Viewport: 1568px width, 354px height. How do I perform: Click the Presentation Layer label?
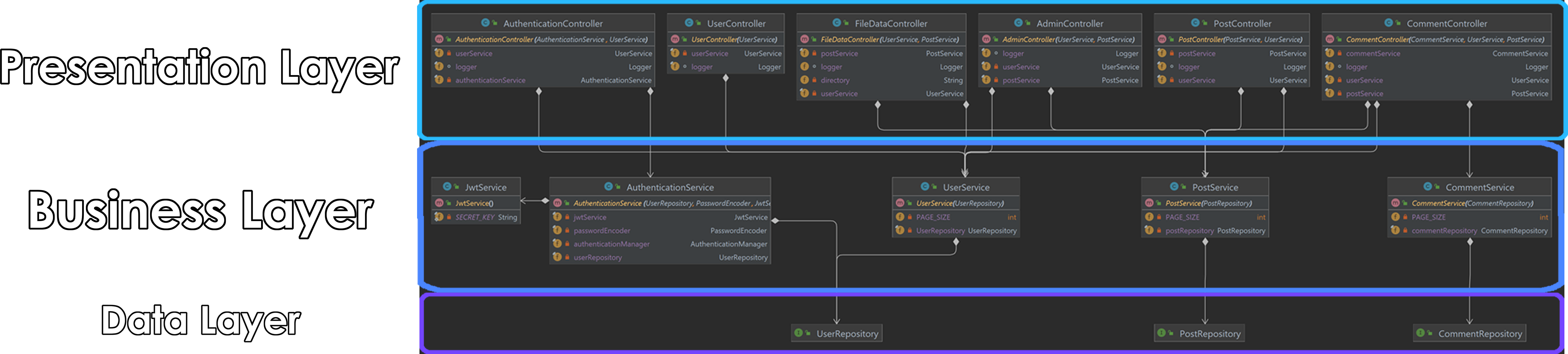(199, 67)
